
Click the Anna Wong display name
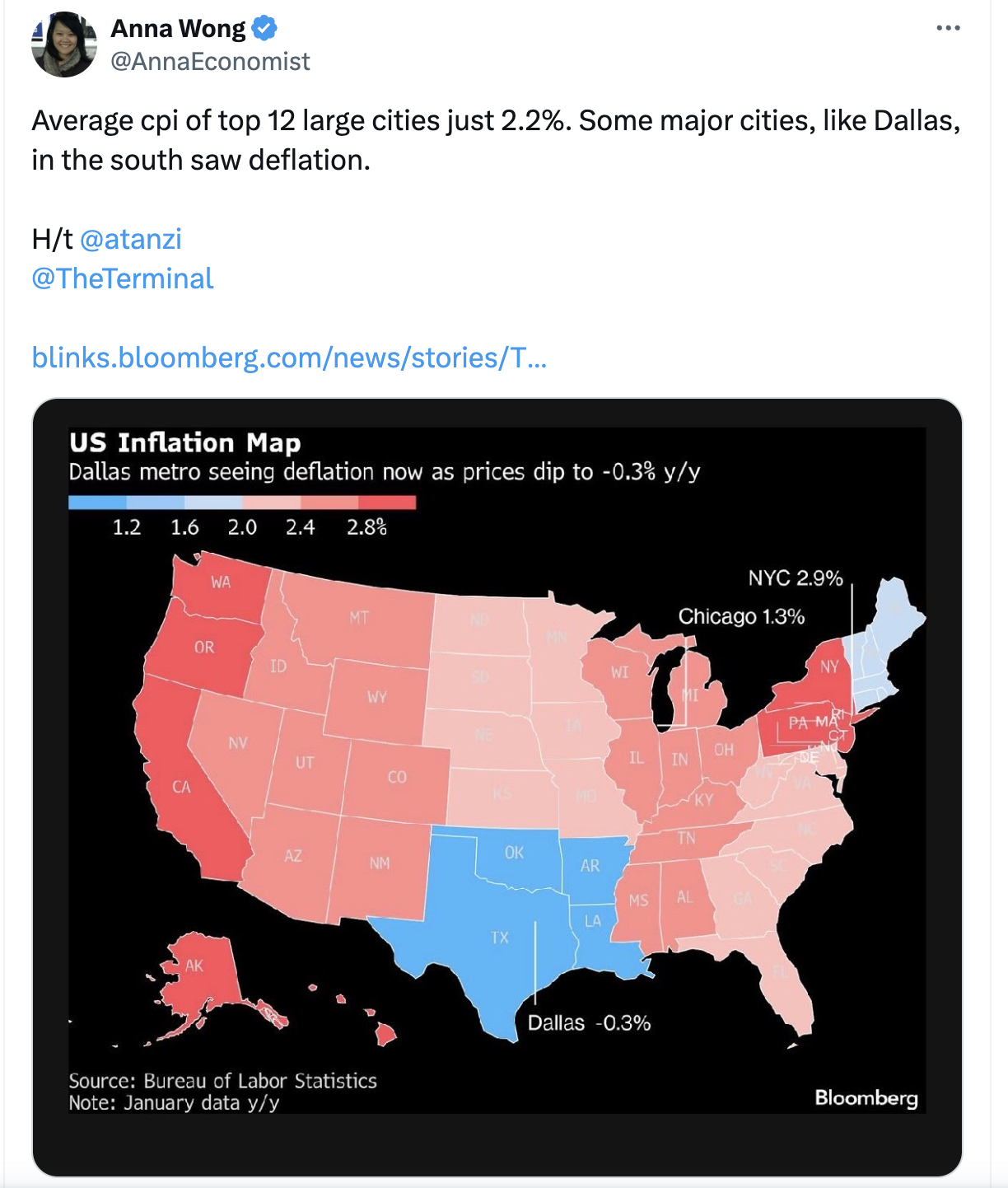[x=178, y=29]
